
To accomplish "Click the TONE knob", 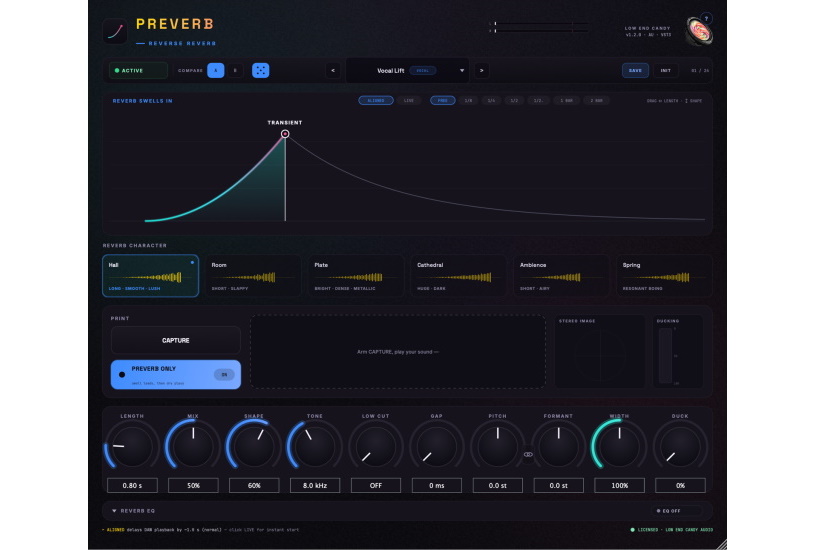I will point(315,447).
